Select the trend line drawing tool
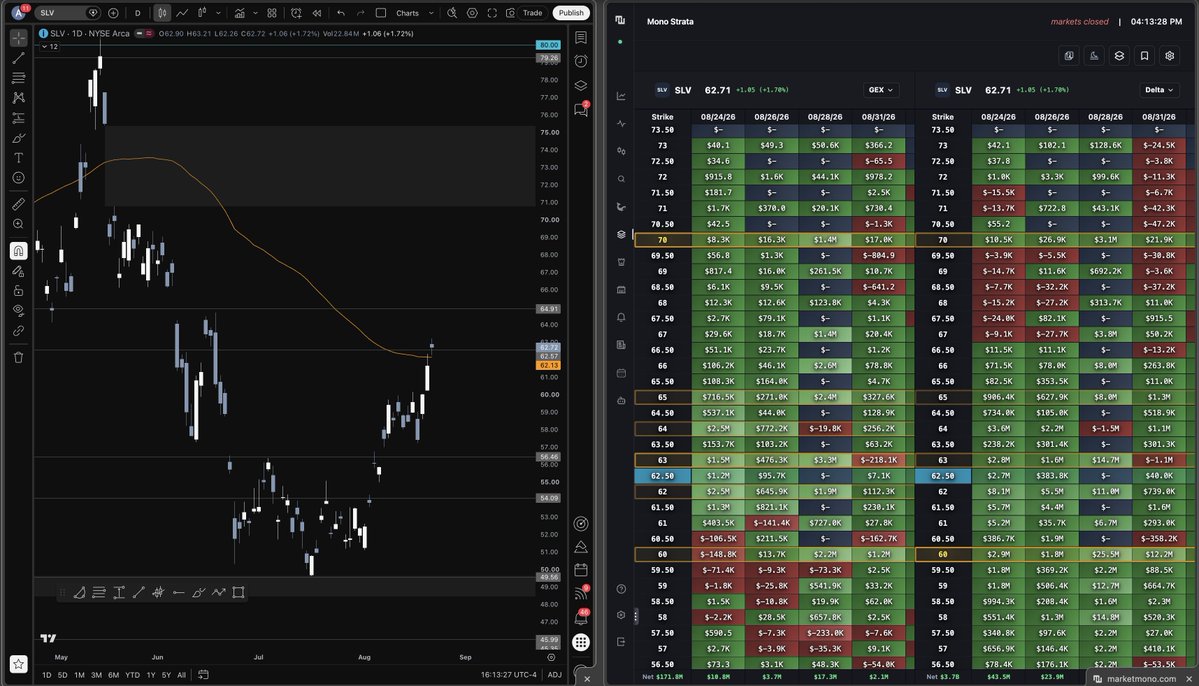This screenshot has width=1199, height=686. [x=18, y=58]
